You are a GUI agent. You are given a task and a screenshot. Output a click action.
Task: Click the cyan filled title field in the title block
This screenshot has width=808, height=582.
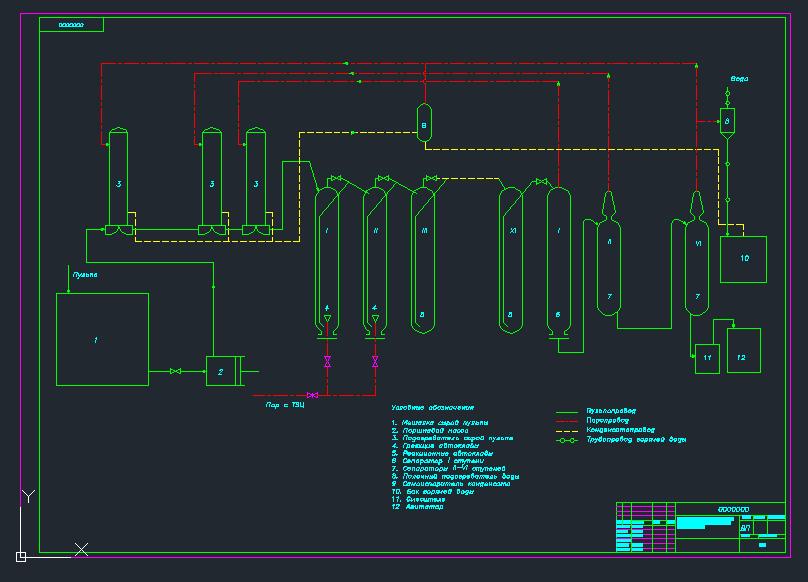[x=704, y=523]
